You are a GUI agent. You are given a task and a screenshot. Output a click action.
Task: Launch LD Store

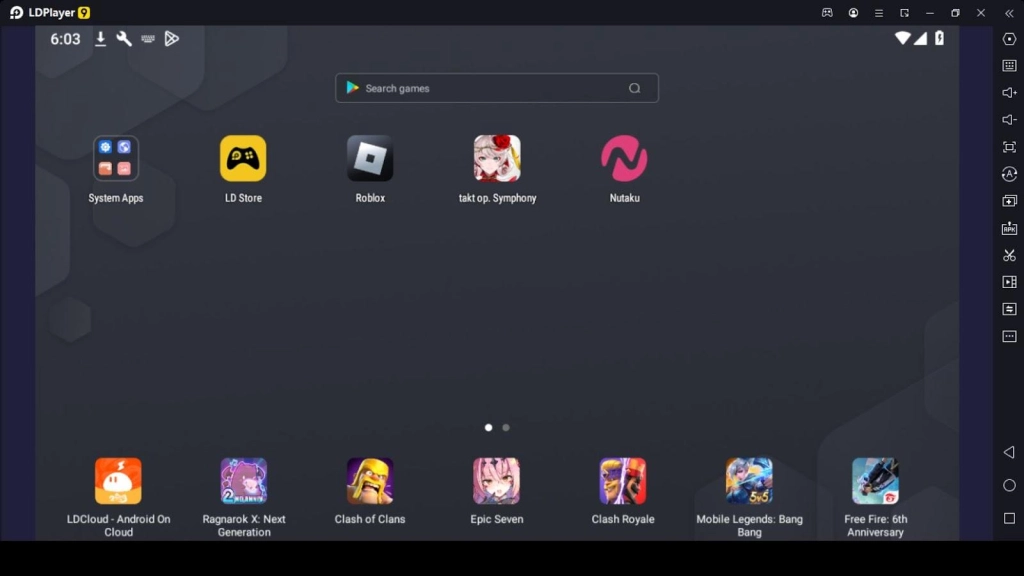(243, 159)
